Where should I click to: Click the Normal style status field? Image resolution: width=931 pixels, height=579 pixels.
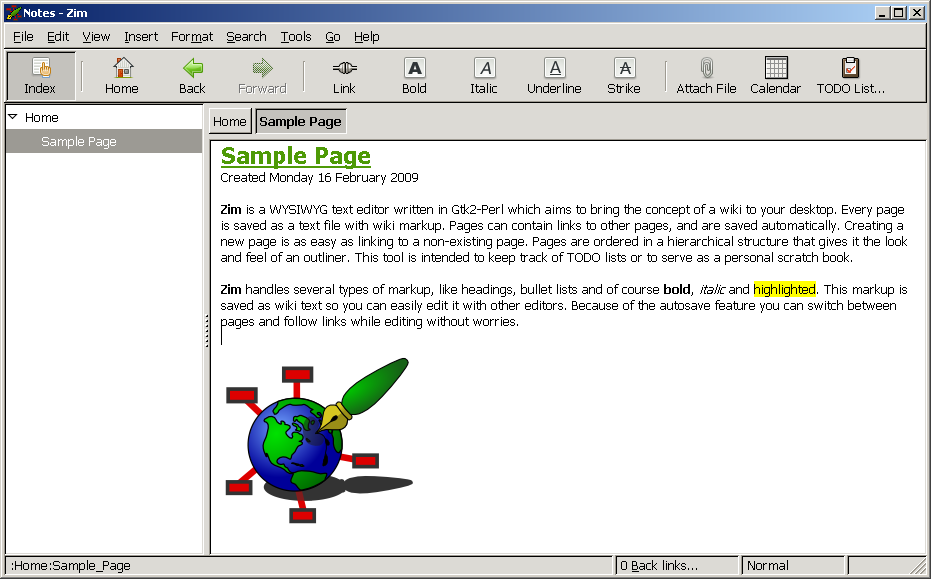click(x=793, y=565)
